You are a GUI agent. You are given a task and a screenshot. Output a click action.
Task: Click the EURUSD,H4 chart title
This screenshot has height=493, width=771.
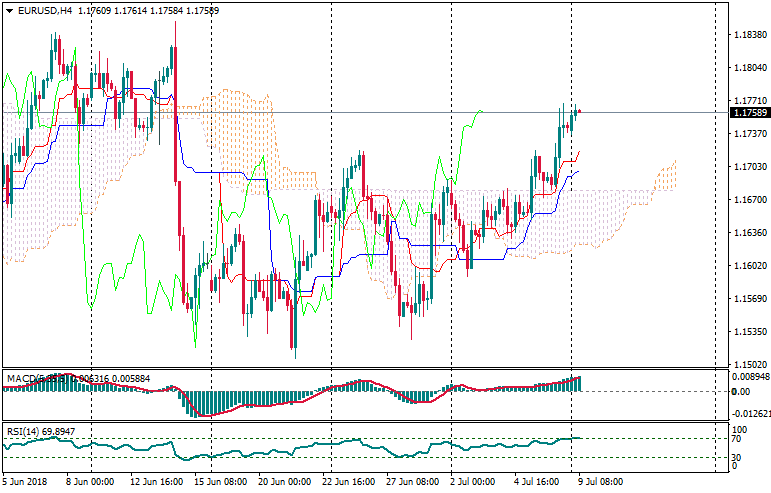tap(44, 10)
